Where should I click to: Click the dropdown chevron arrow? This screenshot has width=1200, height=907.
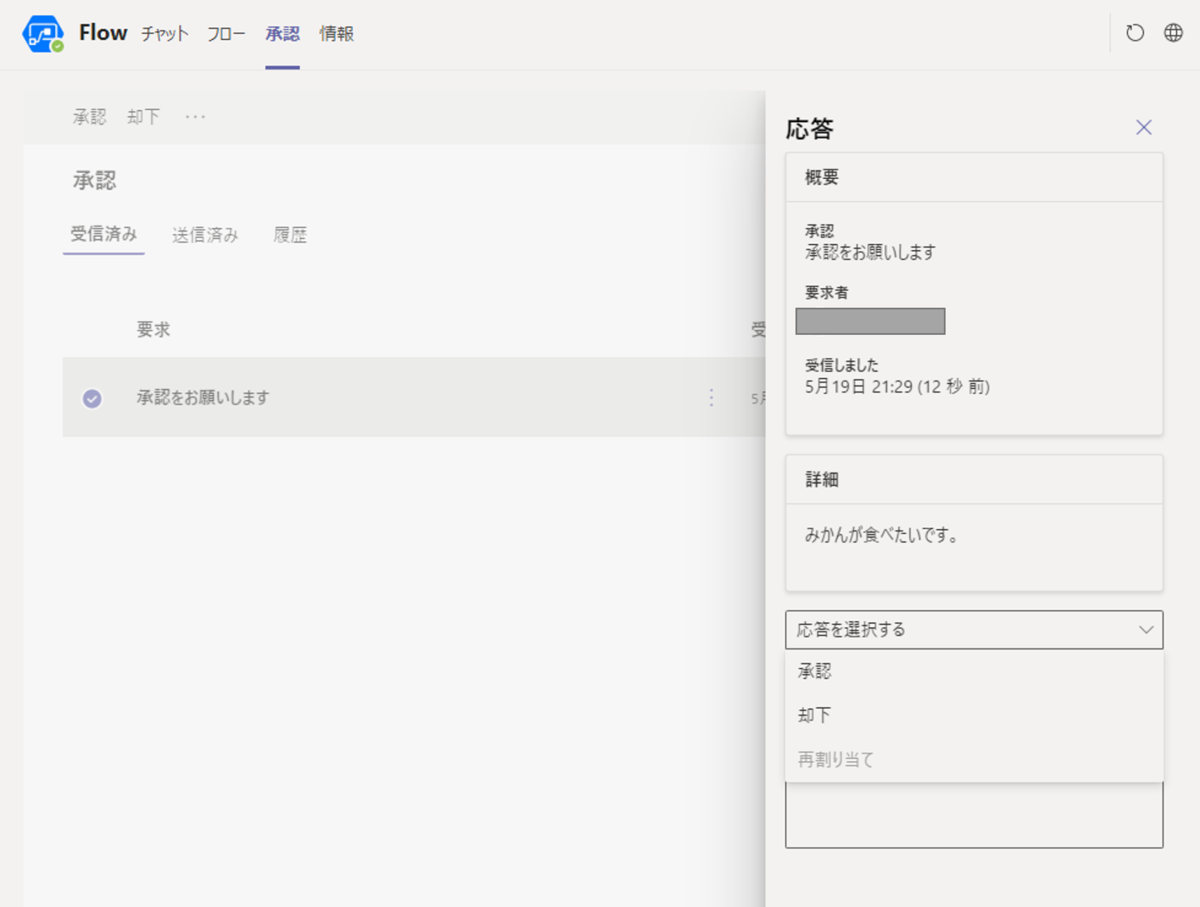pyautogui.click(x=1146, y=630)
